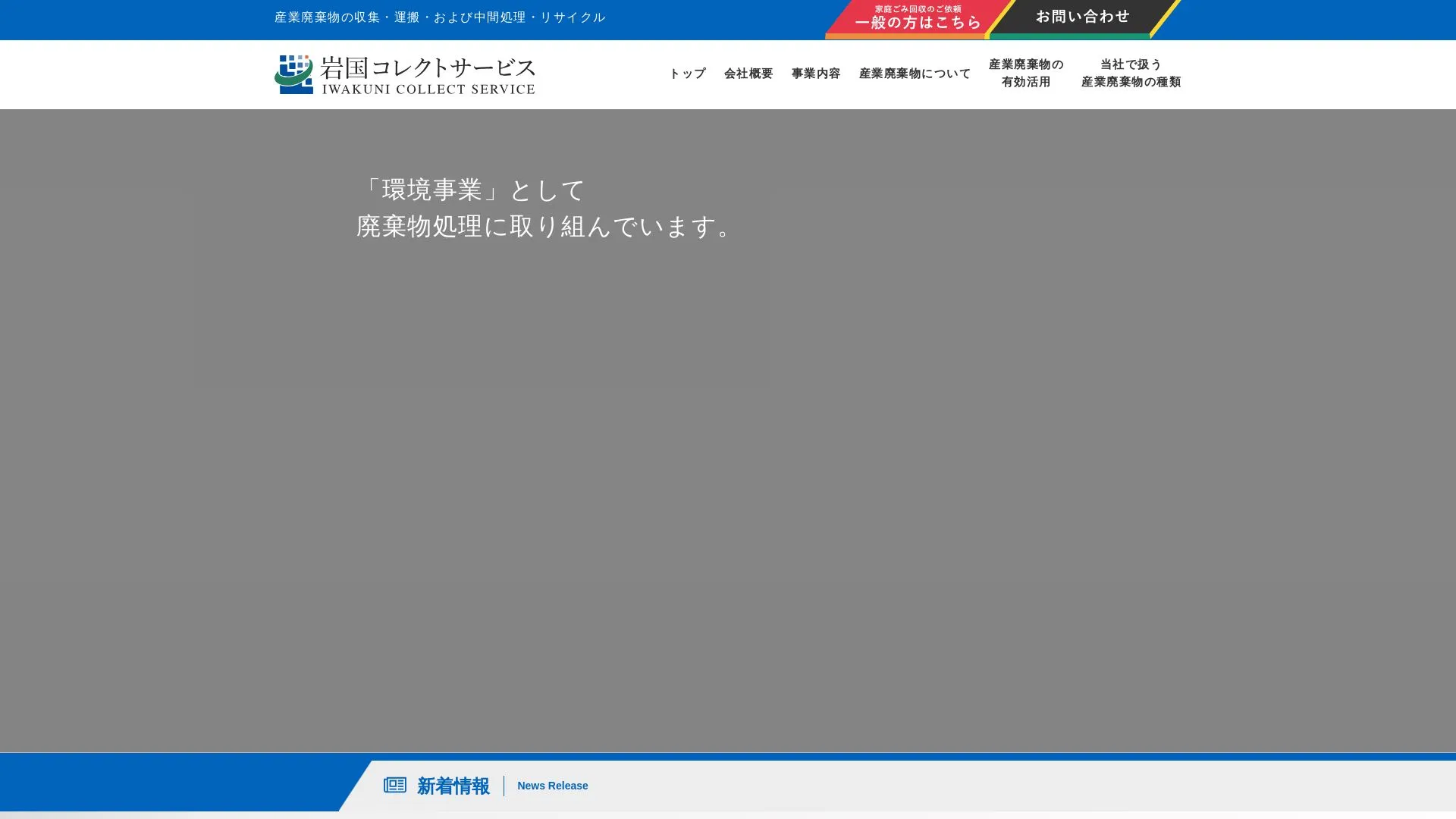Open 産業廃棄物について menu item
The height and width of the screenshot is (819, 1456).
tap(915, 74)
